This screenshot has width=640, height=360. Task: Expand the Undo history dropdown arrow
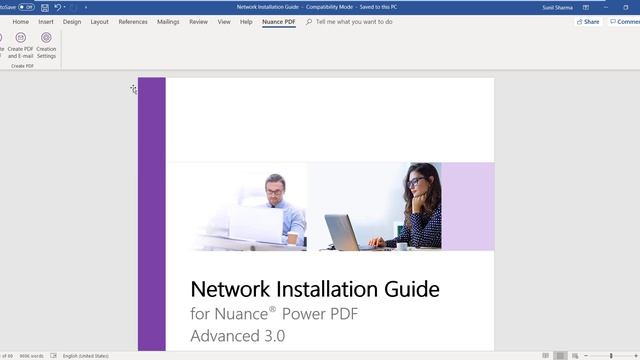pos(64,7)
